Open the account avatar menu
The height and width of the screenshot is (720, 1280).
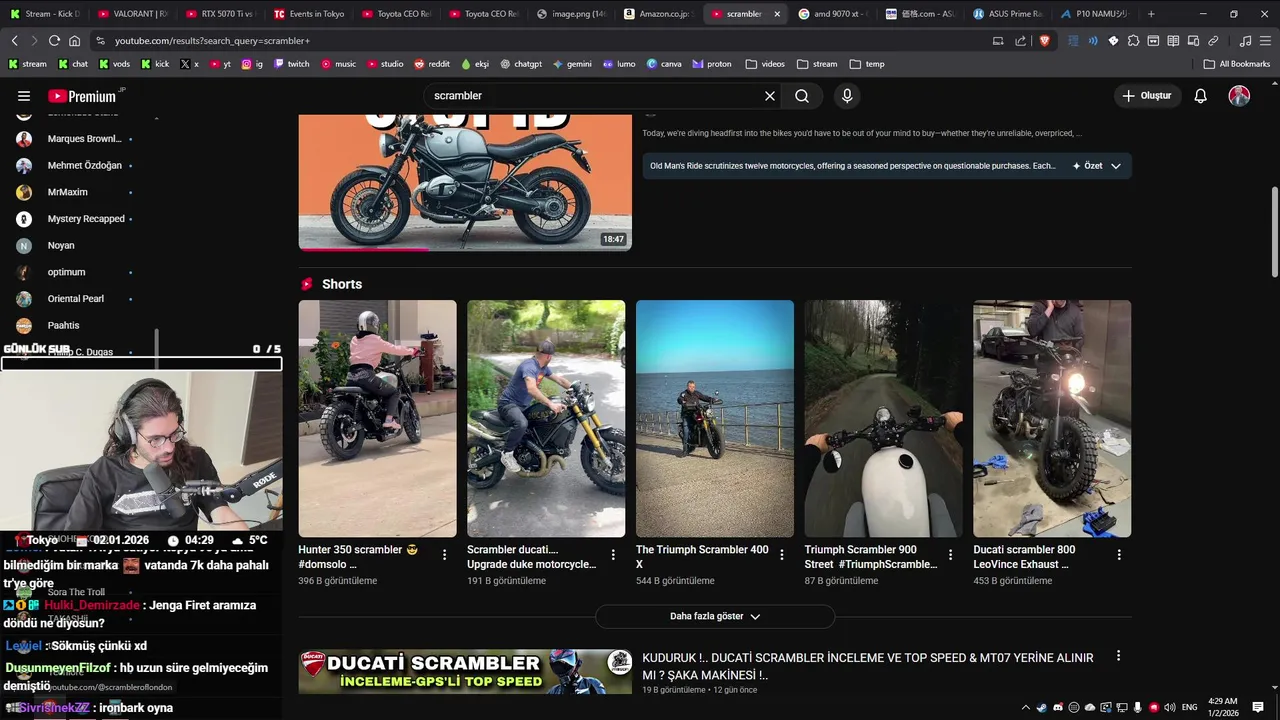coord(1239,96)
